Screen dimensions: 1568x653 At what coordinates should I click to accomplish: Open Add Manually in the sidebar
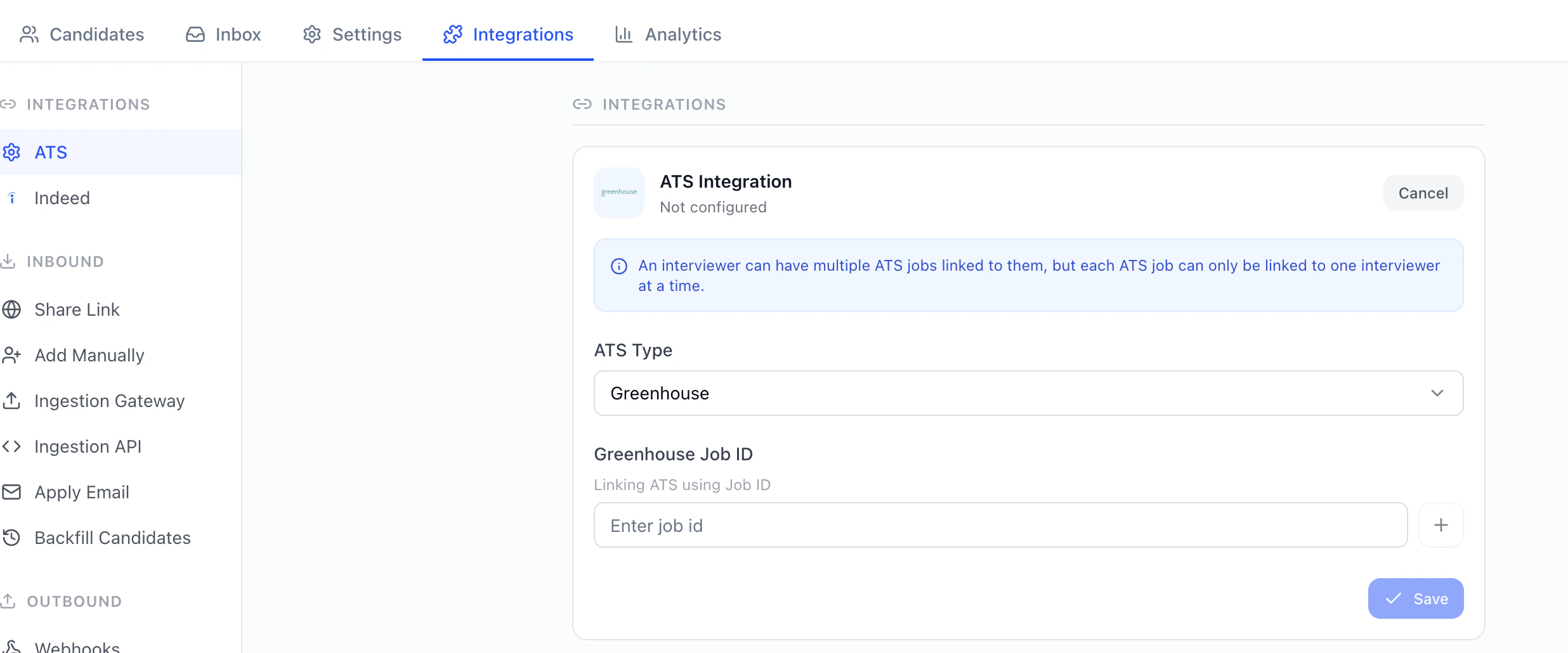tap(121, 355)
